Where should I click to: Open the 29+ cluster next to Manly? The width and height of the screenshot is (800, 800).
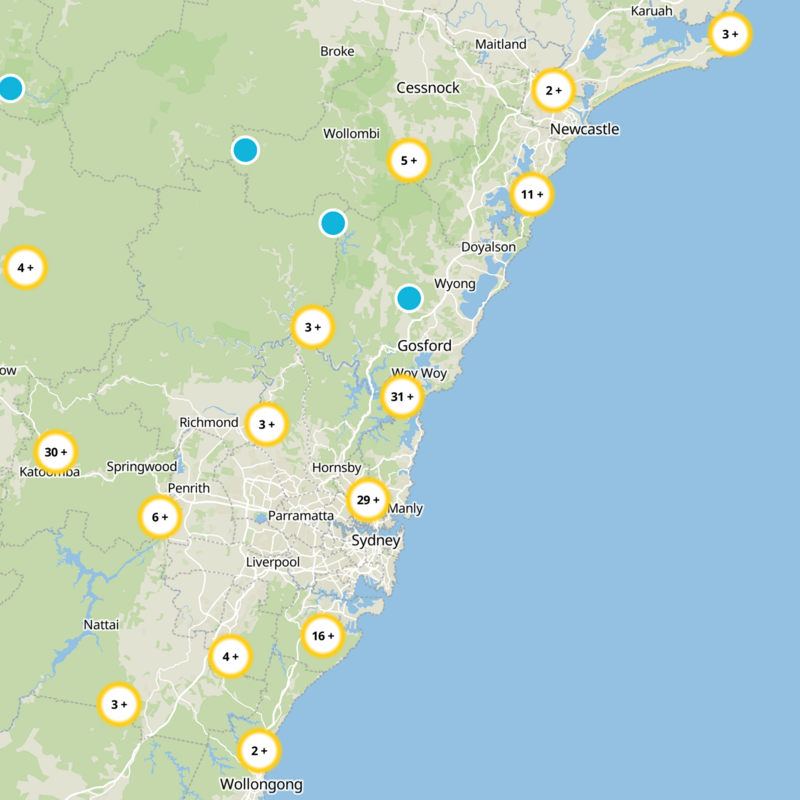368,499
